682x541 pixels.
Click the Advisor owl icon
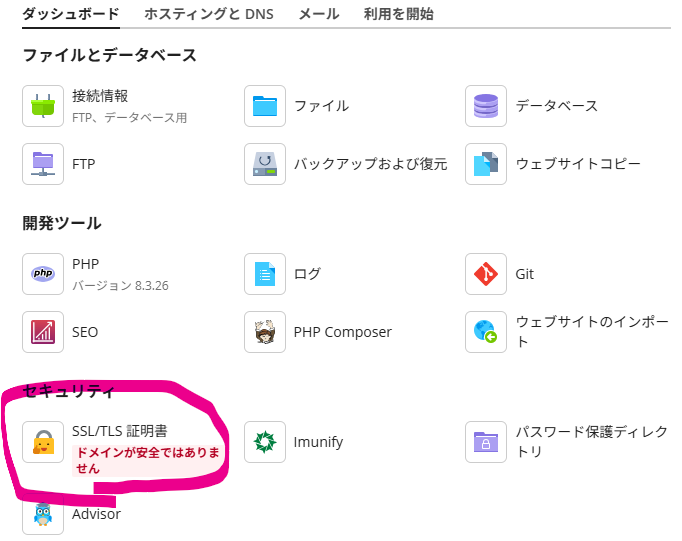point(43,514)
